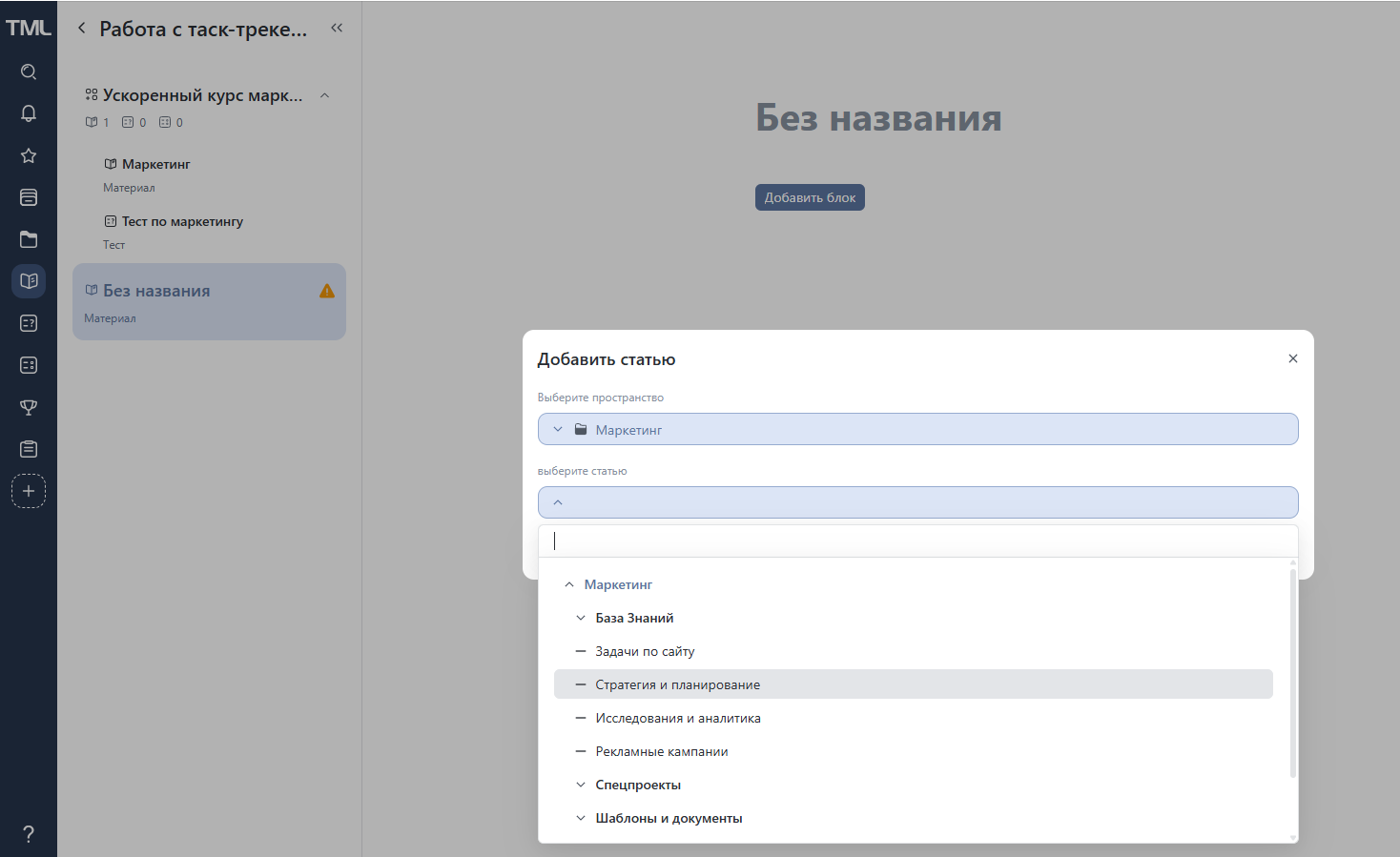Open the trophy achievements section
The image size is (1400, 857).
point(29,407)
